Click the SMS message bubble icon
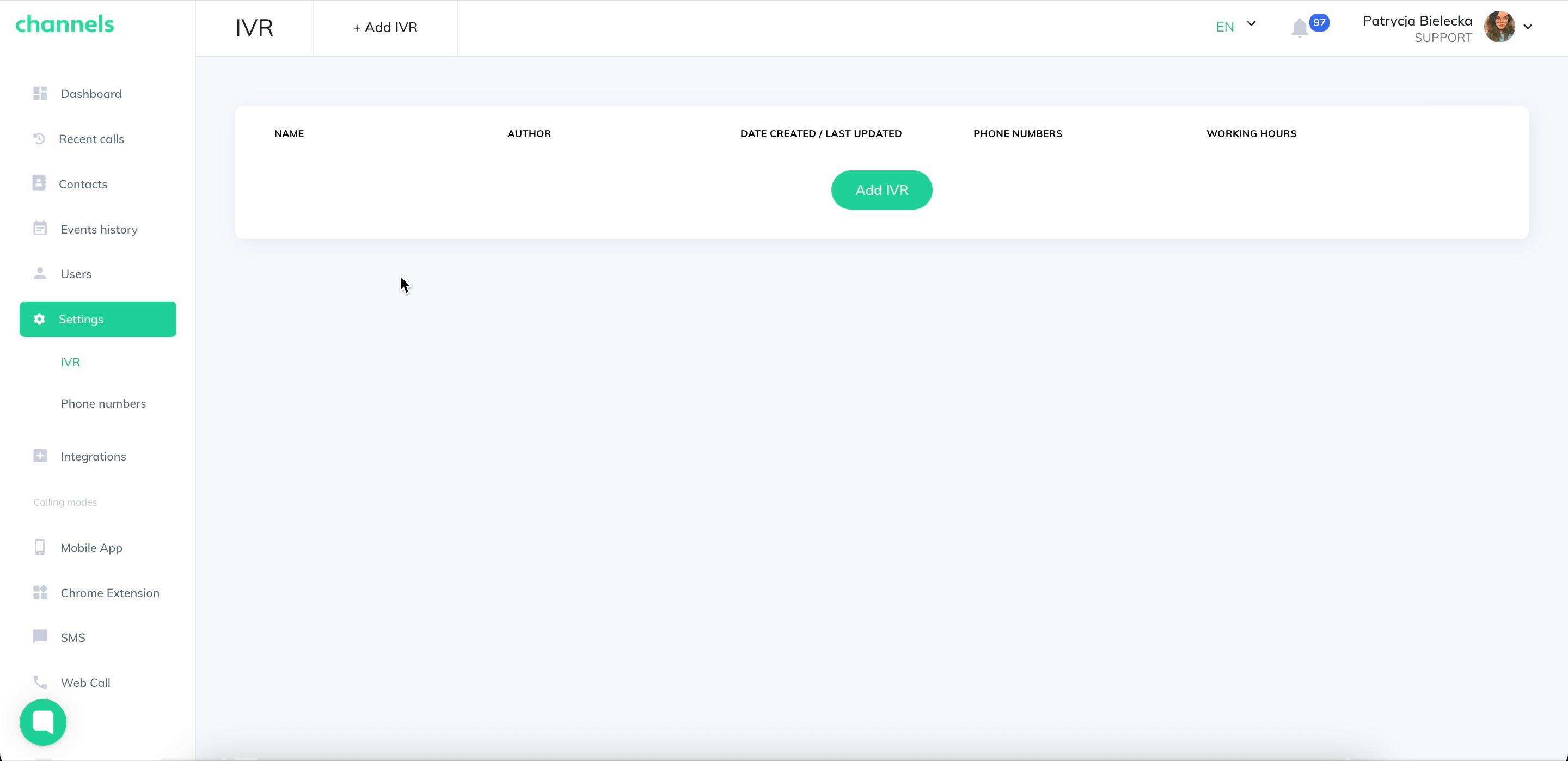Viewport: 1568px width, 761px height. 40,637
